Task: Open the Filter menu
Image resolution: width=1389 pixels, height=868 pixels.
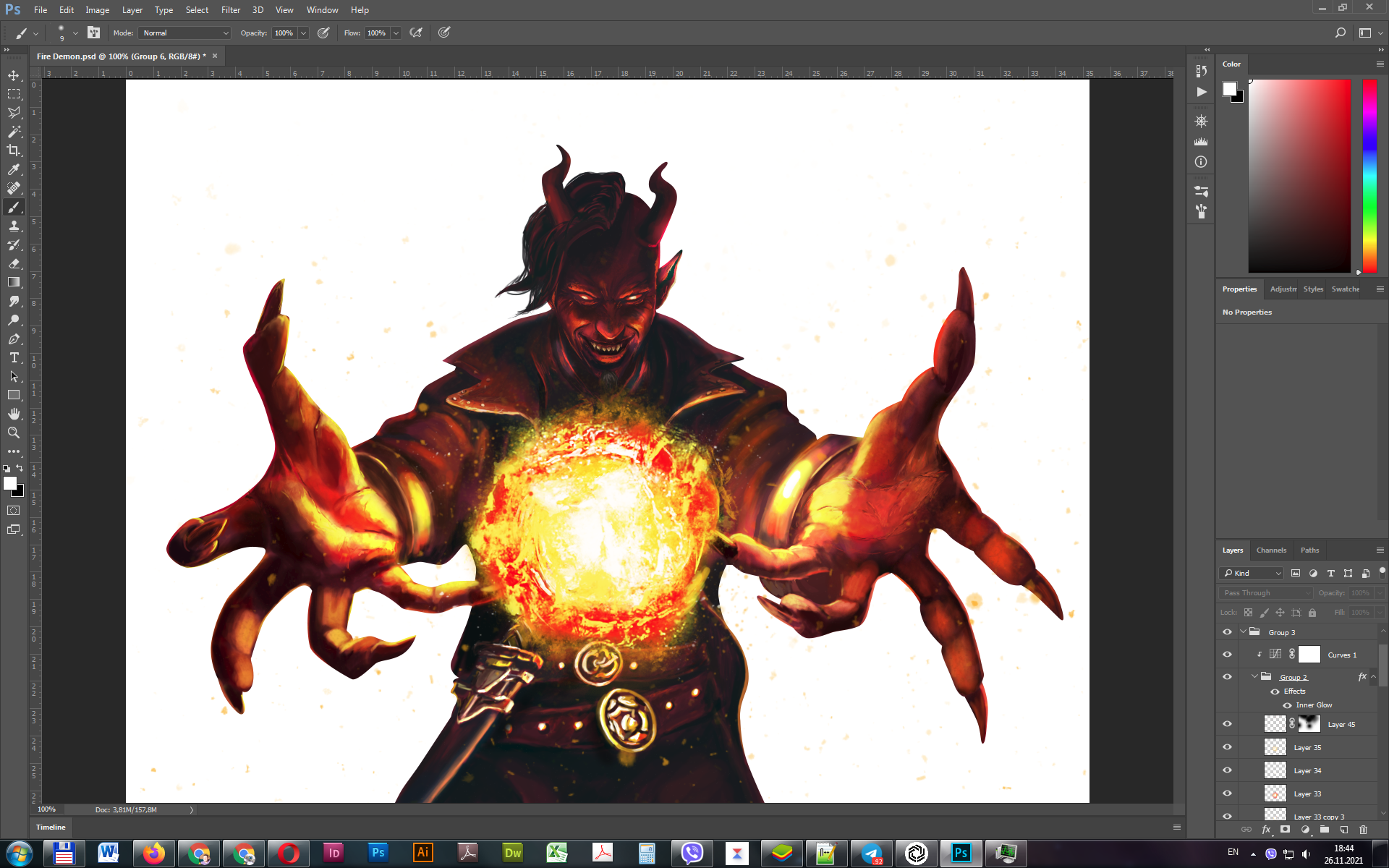Action: click(x=230, y=10)
